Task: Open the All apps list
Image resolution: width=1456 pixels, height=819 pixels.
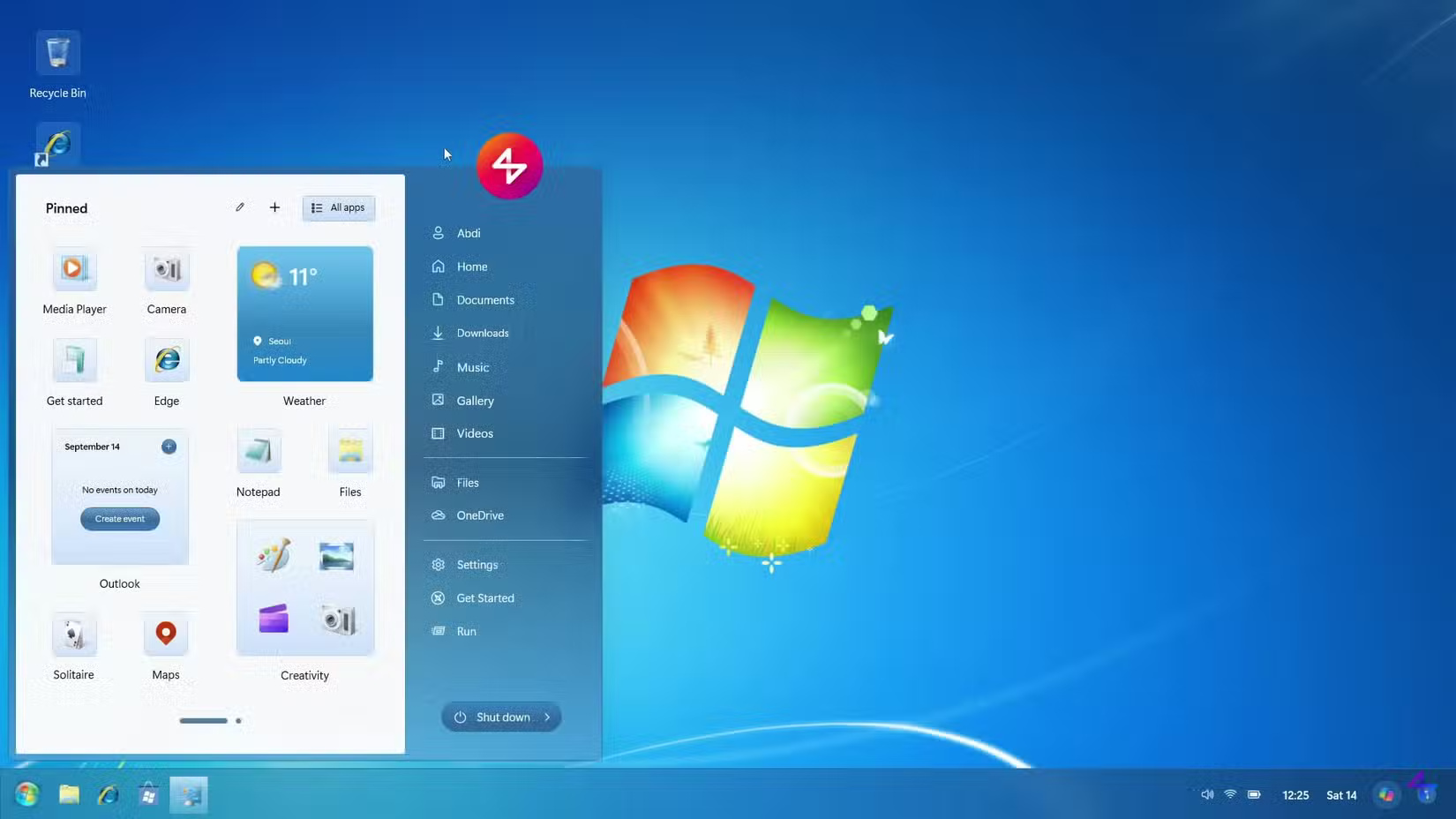Action: pos(338,207)
